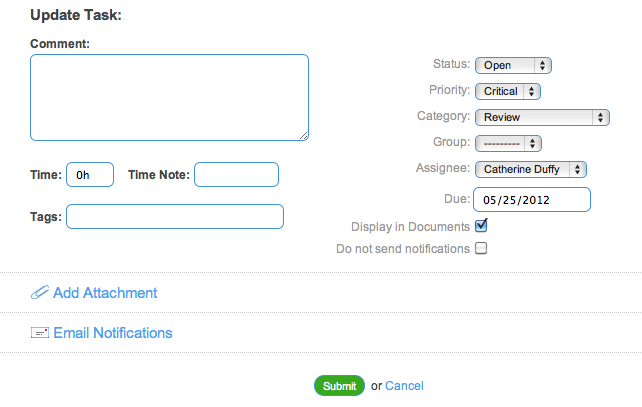Open the Email Notifications link
The height and width of the screenshot is (407, 642).
pos(113,333)
